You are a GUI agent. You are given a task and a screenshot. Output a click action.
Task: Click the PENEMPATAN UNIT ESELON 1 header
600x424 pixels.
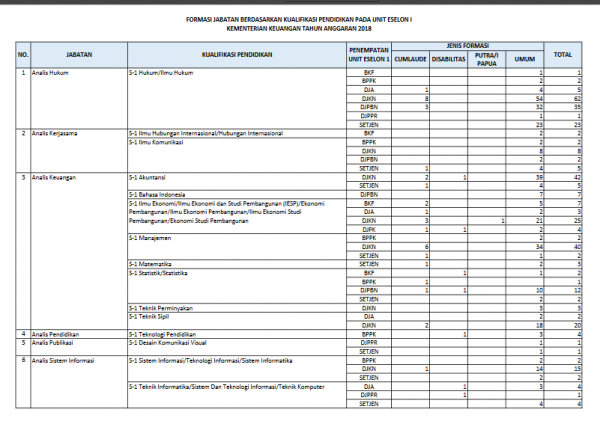[x=369, y=55]
